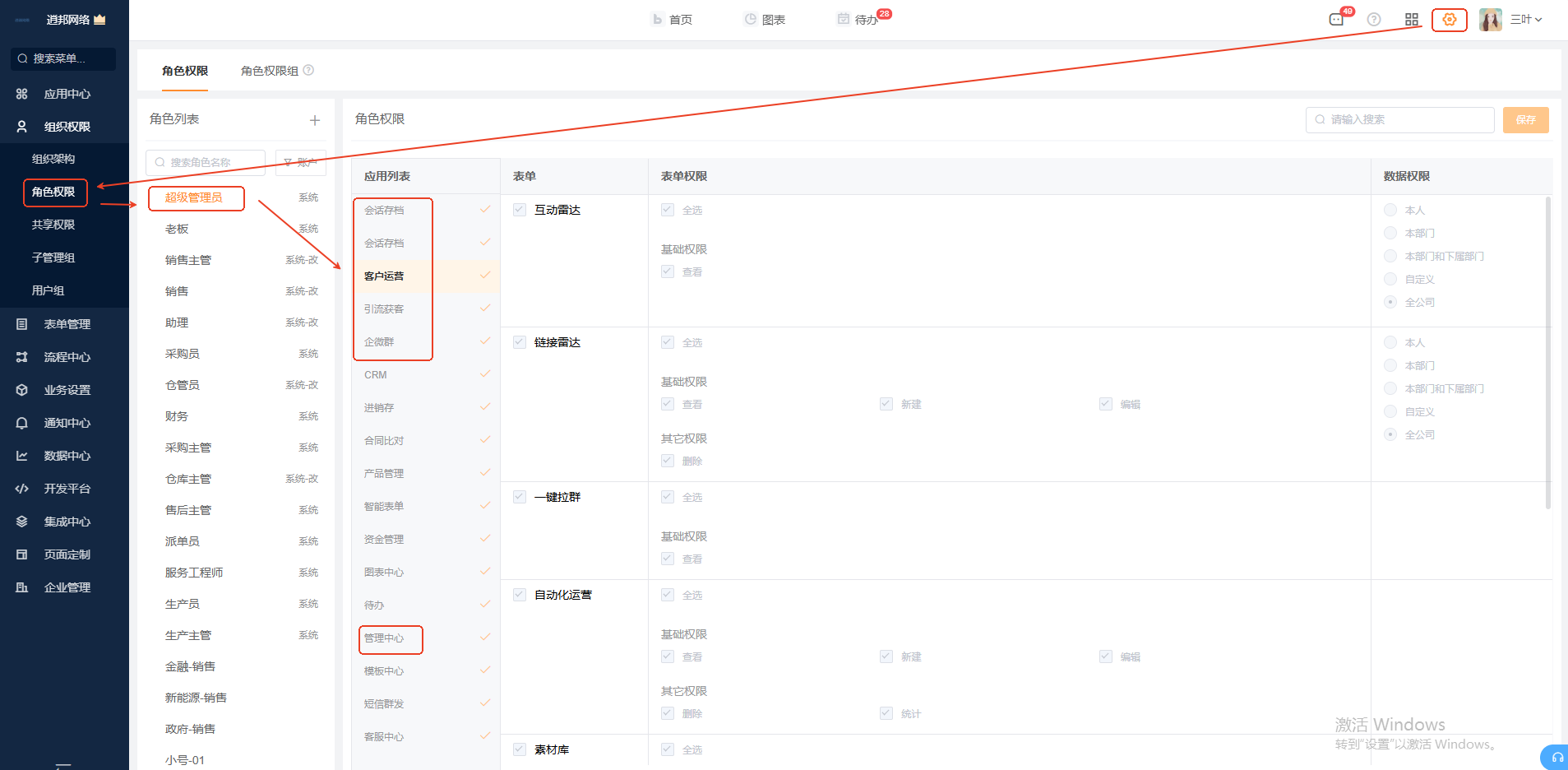Open the 三叶 user account dropdown
Screen dimensions: 1568x770
[1525, 20]
